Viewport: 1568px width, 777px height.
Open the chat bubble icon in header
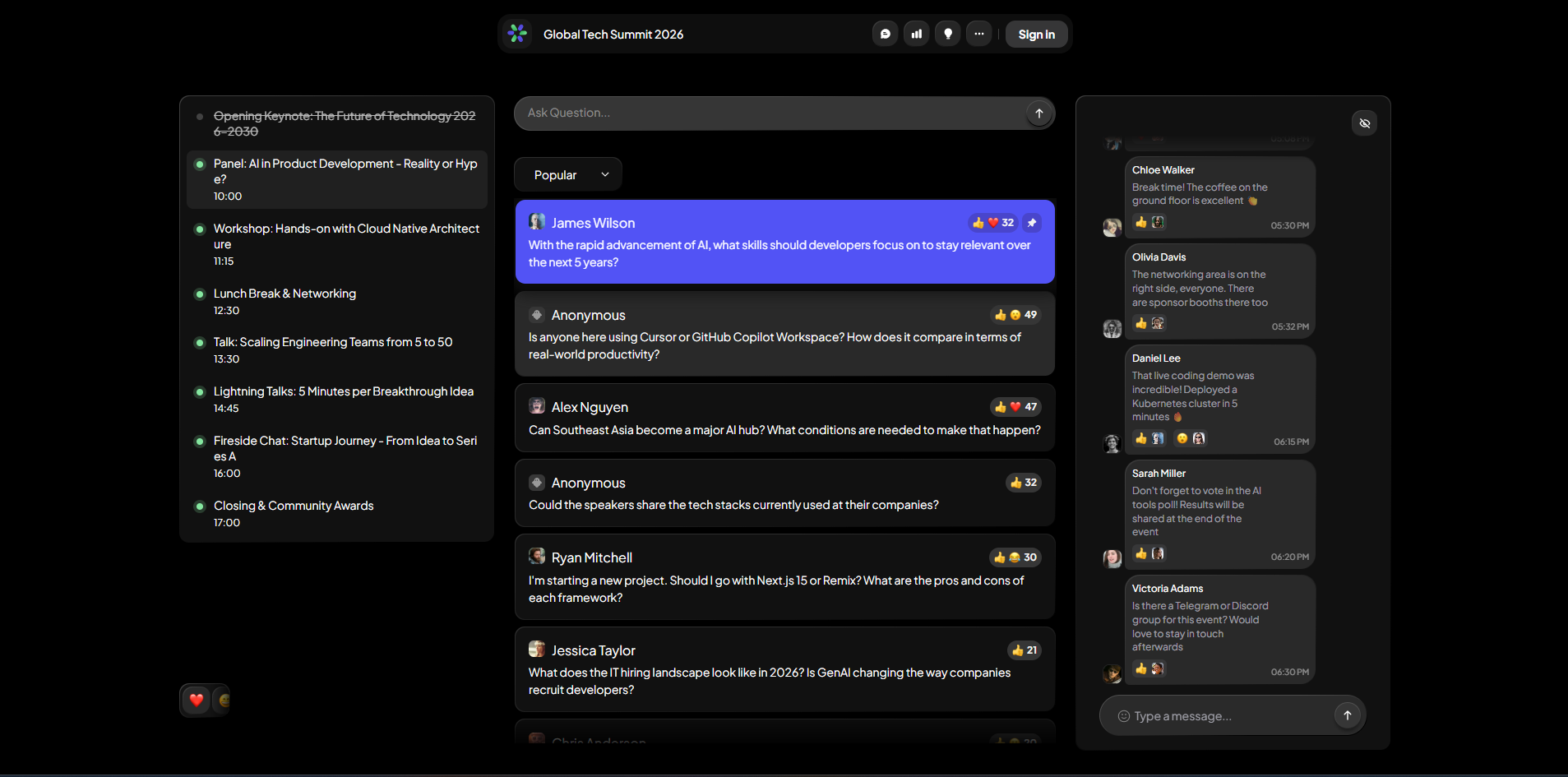[885, 34]
